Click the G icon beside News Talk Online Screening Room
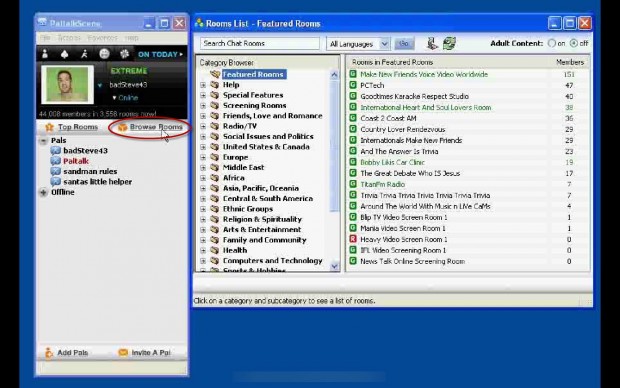The image size is (620, 388). [x=353, y=261]
